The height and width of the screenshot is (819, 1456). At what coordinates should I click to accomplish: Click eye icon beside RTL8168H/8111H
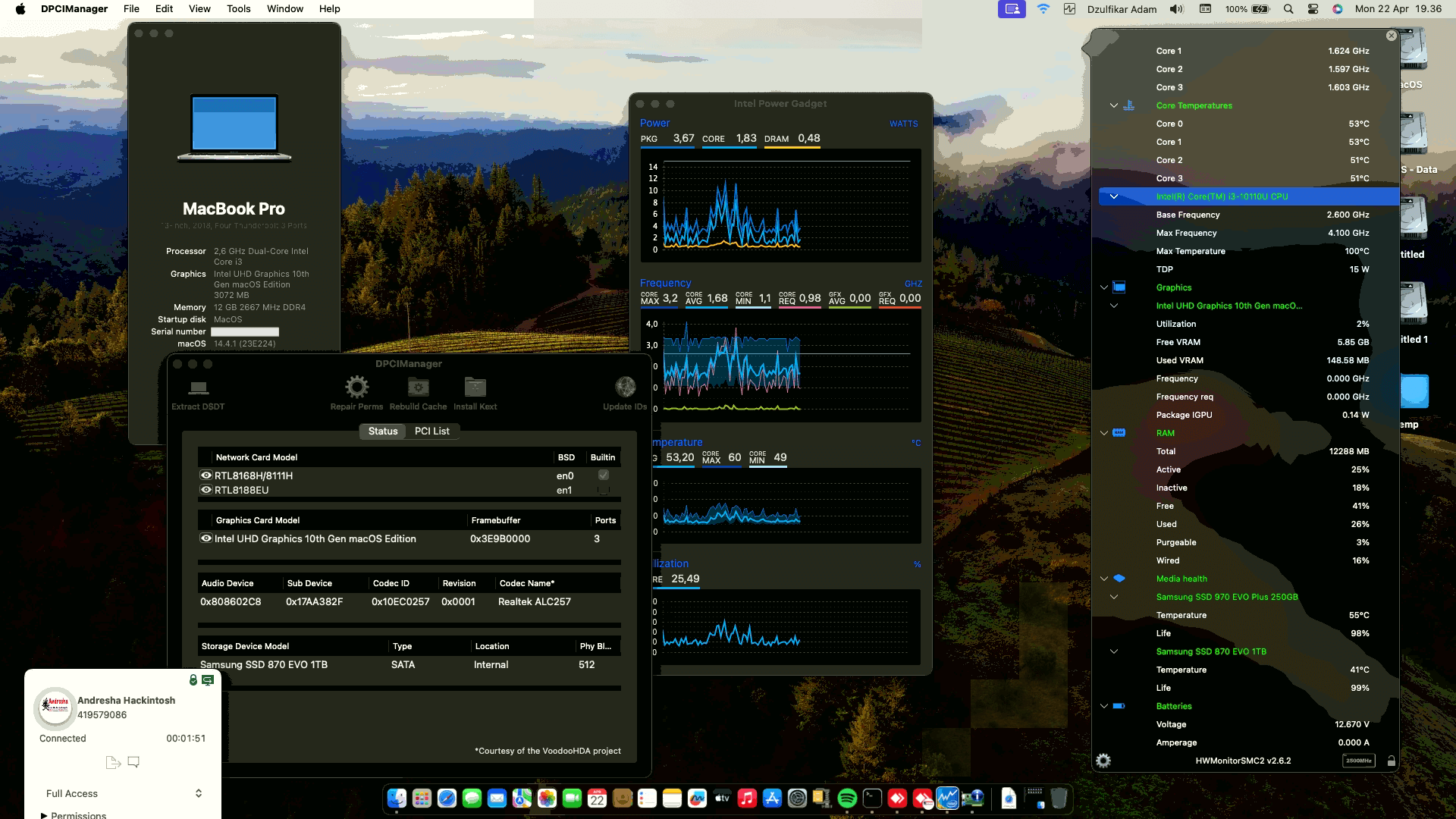(x=206, y=475)
